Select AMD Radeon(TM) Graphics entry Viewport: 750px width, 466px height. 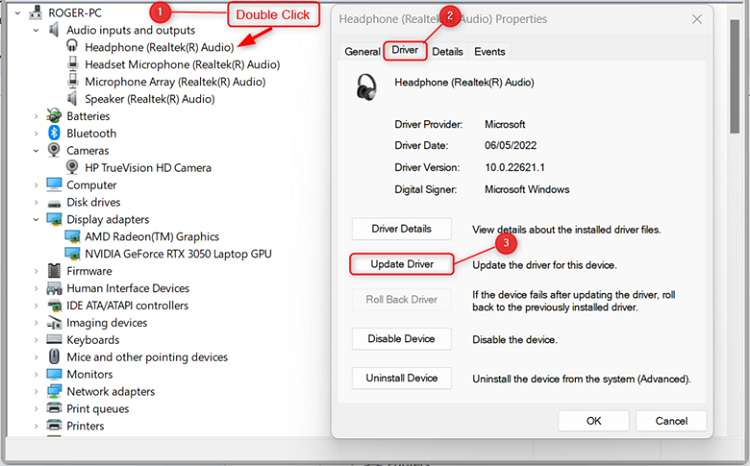click(152, 236)
